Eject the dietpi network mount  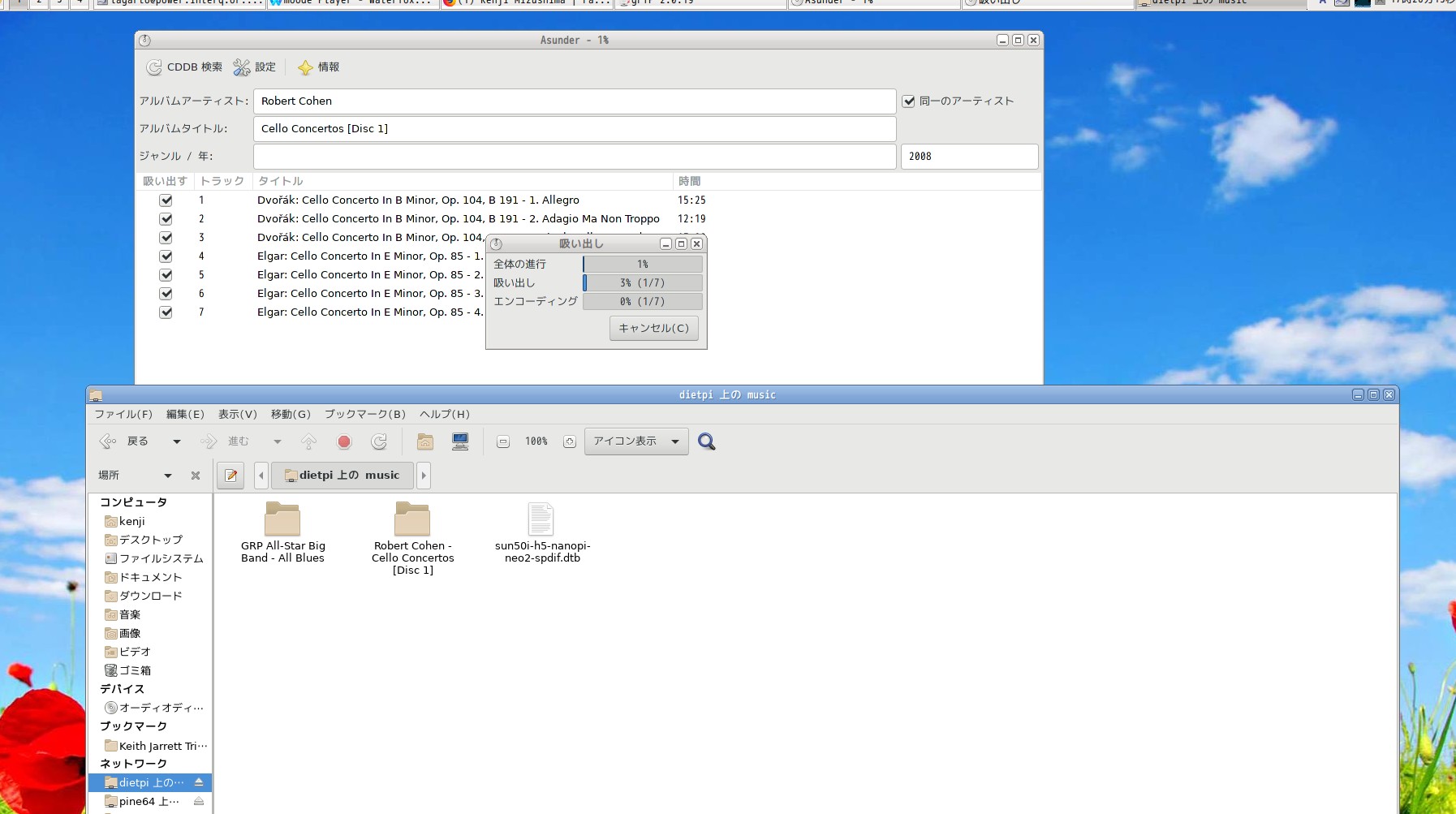tap(199, 782)
